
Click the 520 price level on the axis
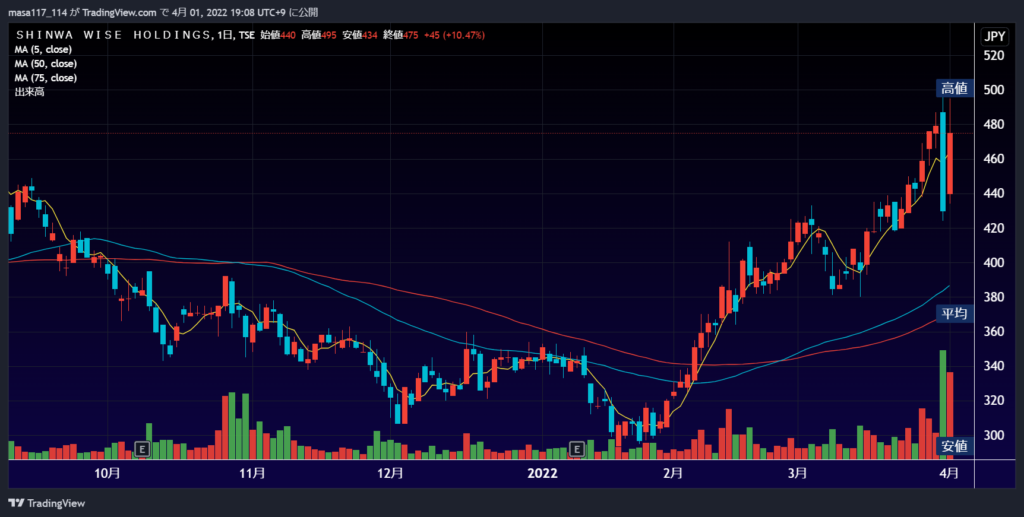pos(994,55)
